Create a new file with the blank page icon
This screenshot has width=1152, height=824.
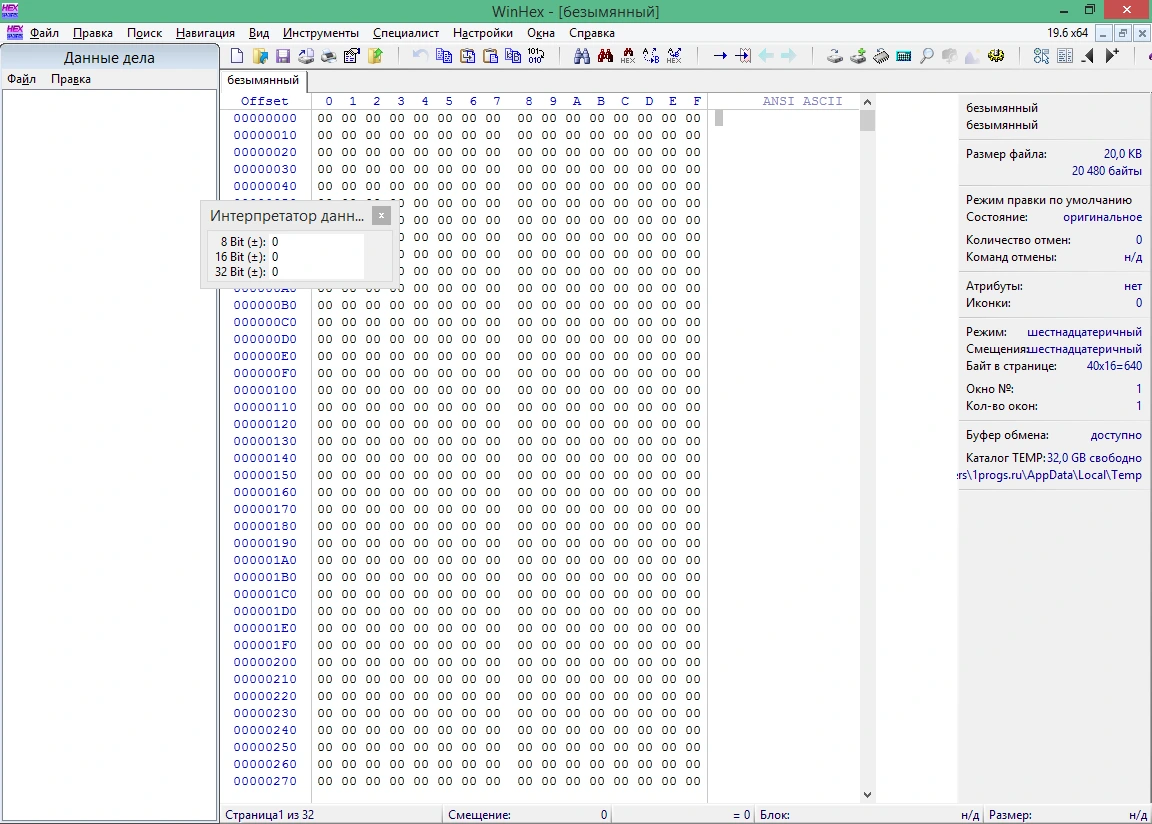(x=237, y=56)
